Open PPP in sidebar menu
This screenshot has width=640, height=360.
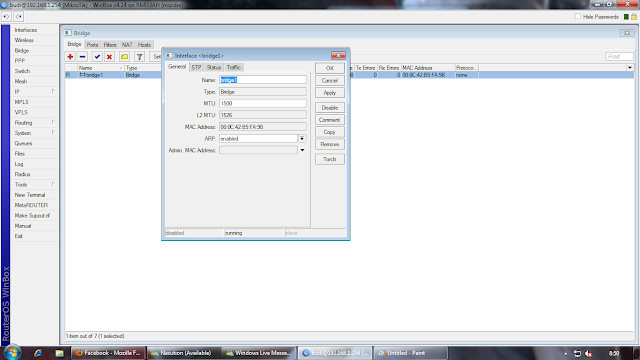(20, 61)
